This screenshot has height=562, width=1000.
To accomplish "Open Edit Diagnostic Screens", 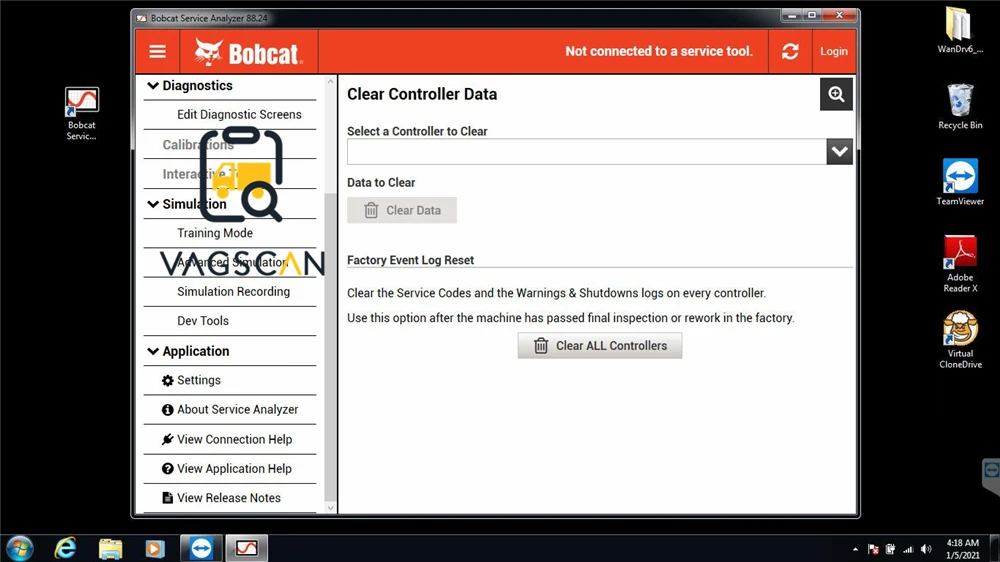I will pyautogui.click(x=239, y=115).
